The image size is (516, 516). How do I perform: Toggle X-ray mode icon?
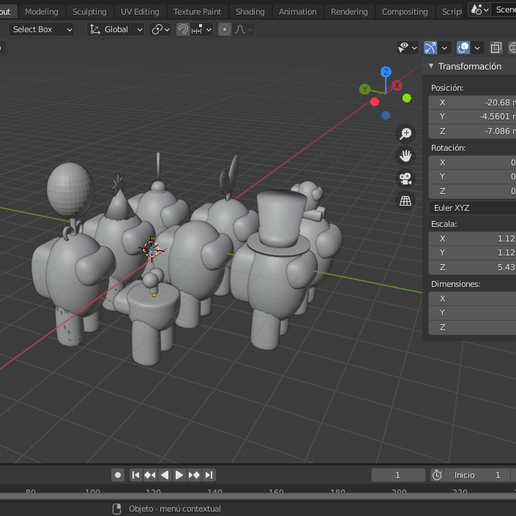click(x=496, y=48)
